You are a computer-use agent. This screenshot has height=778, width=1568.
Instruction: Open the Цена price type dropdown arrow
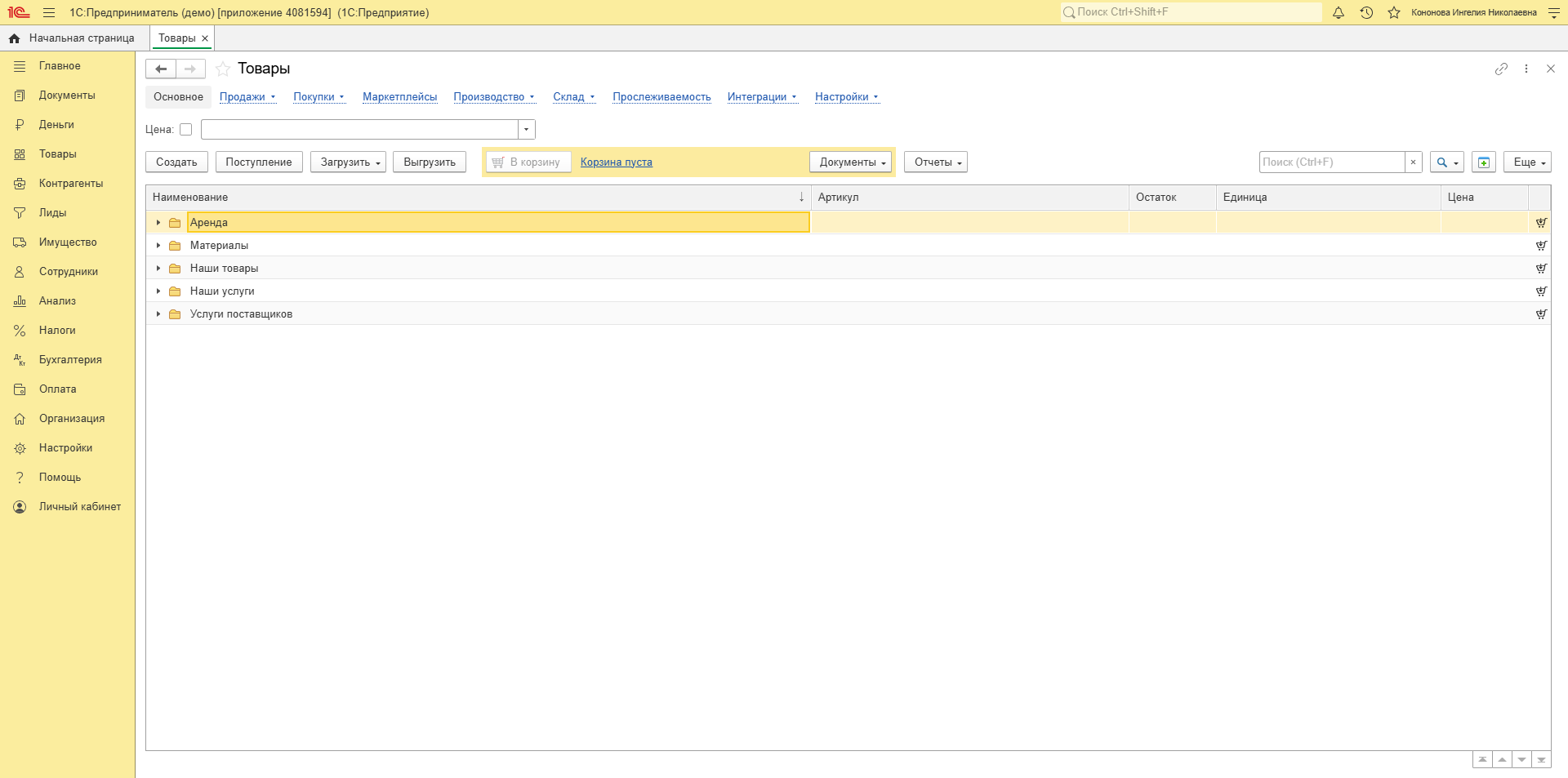coord(527,129)
